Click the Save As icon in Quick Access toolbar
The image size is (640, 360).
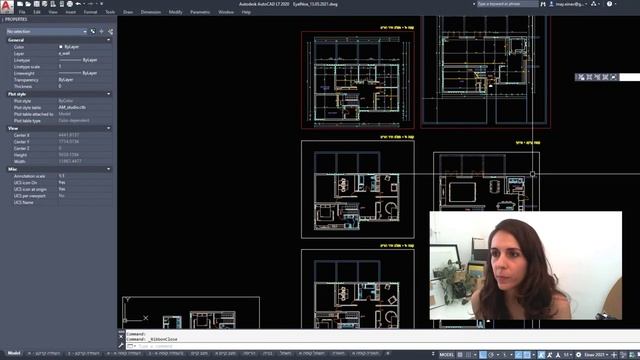[44, 4]
